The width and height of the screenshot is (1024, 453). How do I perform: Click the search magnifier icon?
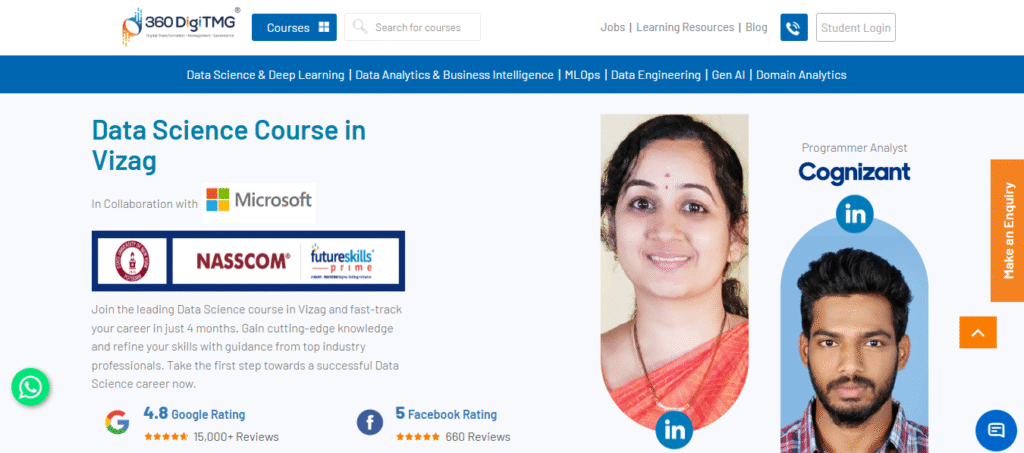360,27
